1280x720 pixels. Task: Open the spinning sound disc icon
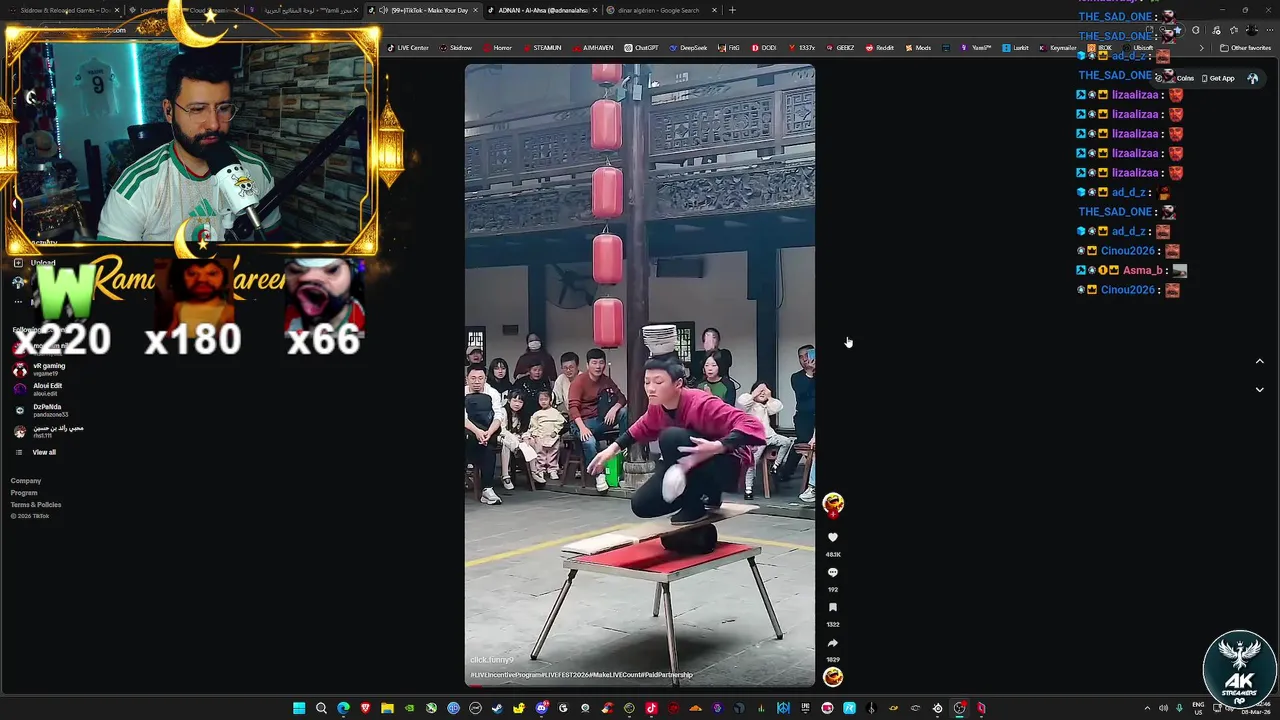tap(833, 677)
